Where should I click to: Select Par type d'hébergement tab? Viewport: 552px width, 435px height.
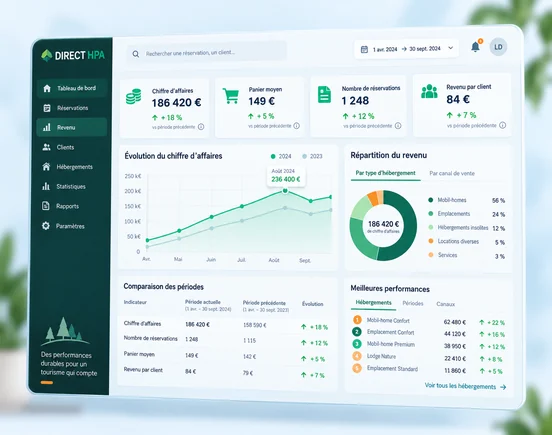[x=385, y=173]
